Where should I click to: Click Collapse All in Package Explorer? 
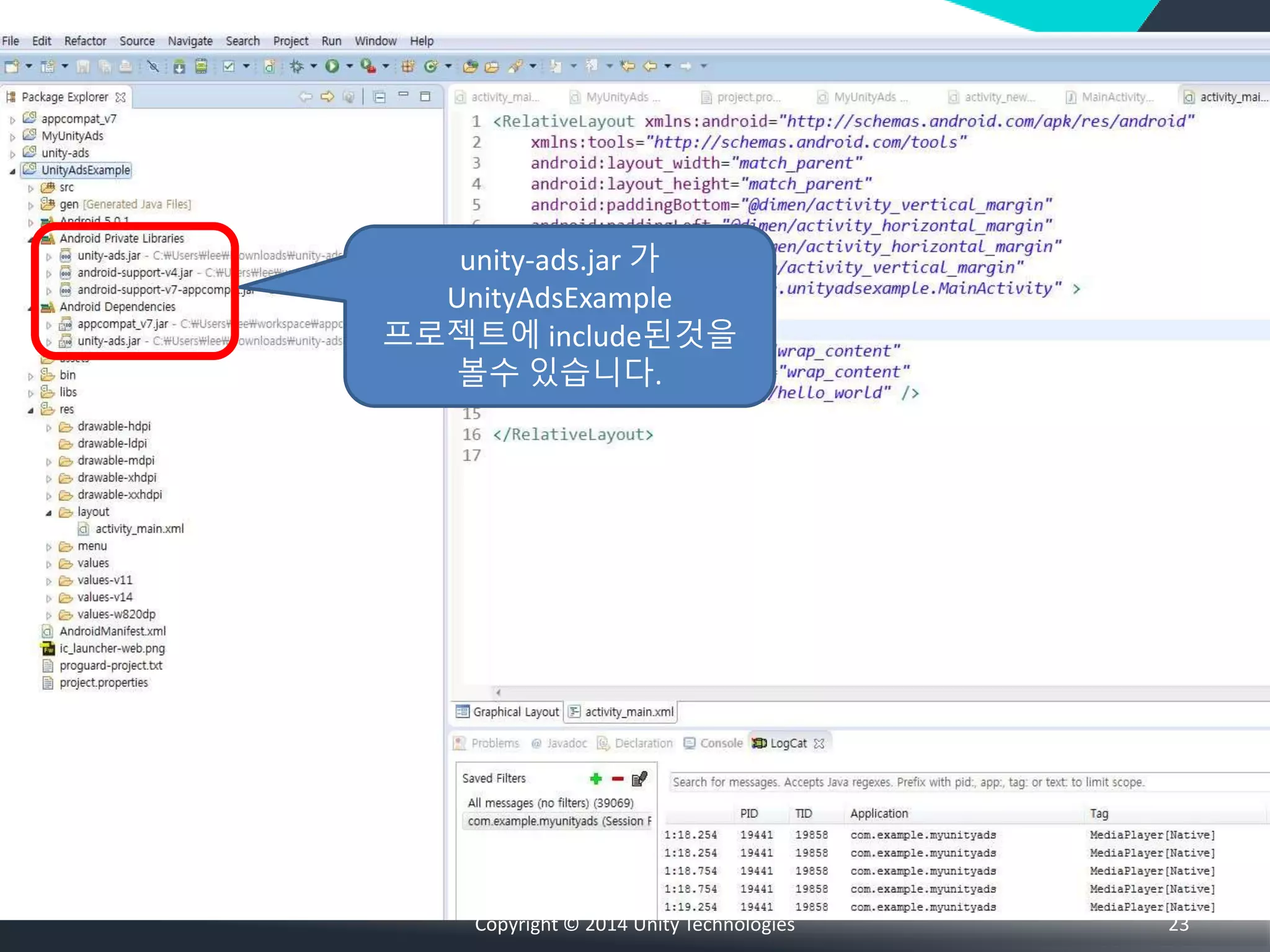point(380,97)
